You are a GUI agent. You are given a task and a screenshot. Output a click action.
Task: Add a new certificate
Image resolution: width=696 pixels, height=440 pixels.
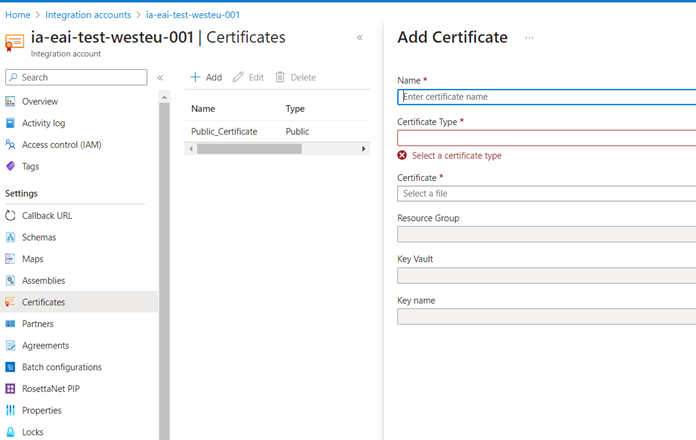click(206, 77)
